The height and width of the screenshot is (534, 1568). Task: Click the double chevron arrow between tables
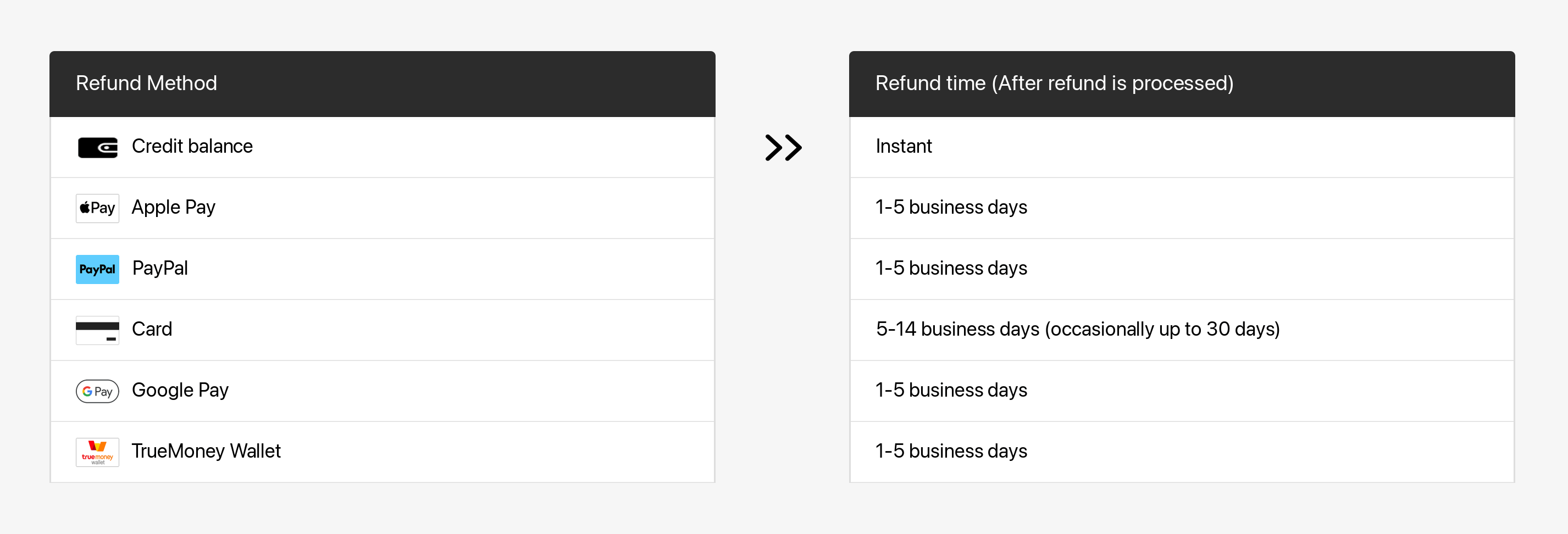pyautogui.click(x=783, y=147)
